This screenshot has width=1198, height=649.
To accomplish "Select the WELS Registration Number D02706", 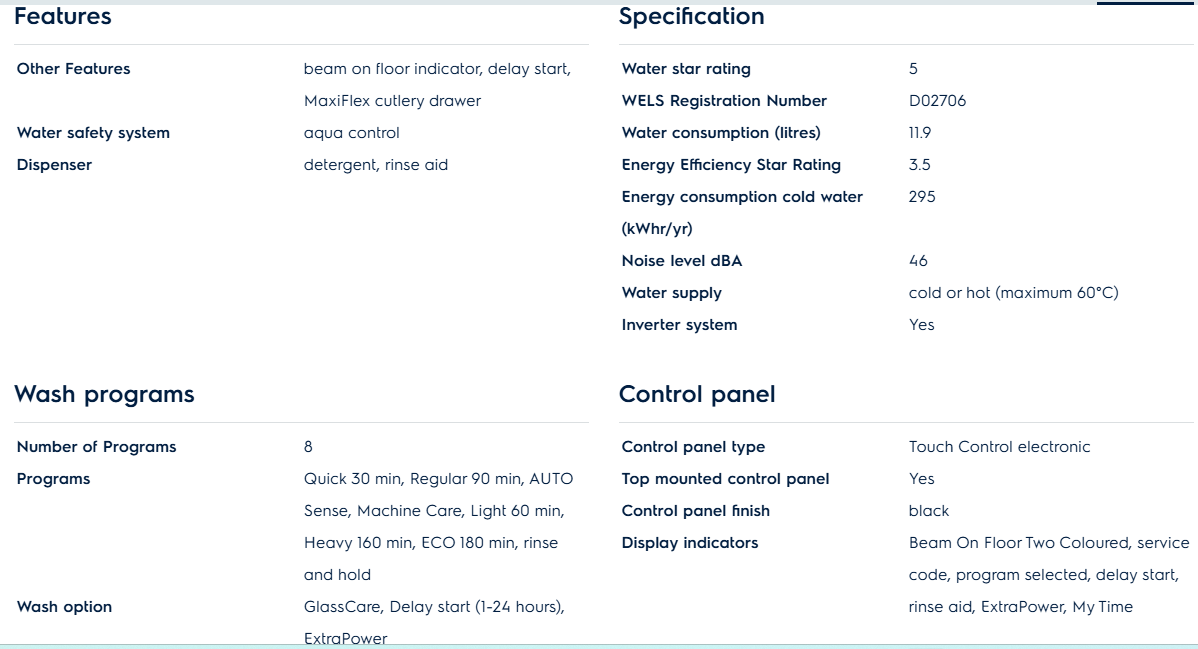I will (937, 101).
